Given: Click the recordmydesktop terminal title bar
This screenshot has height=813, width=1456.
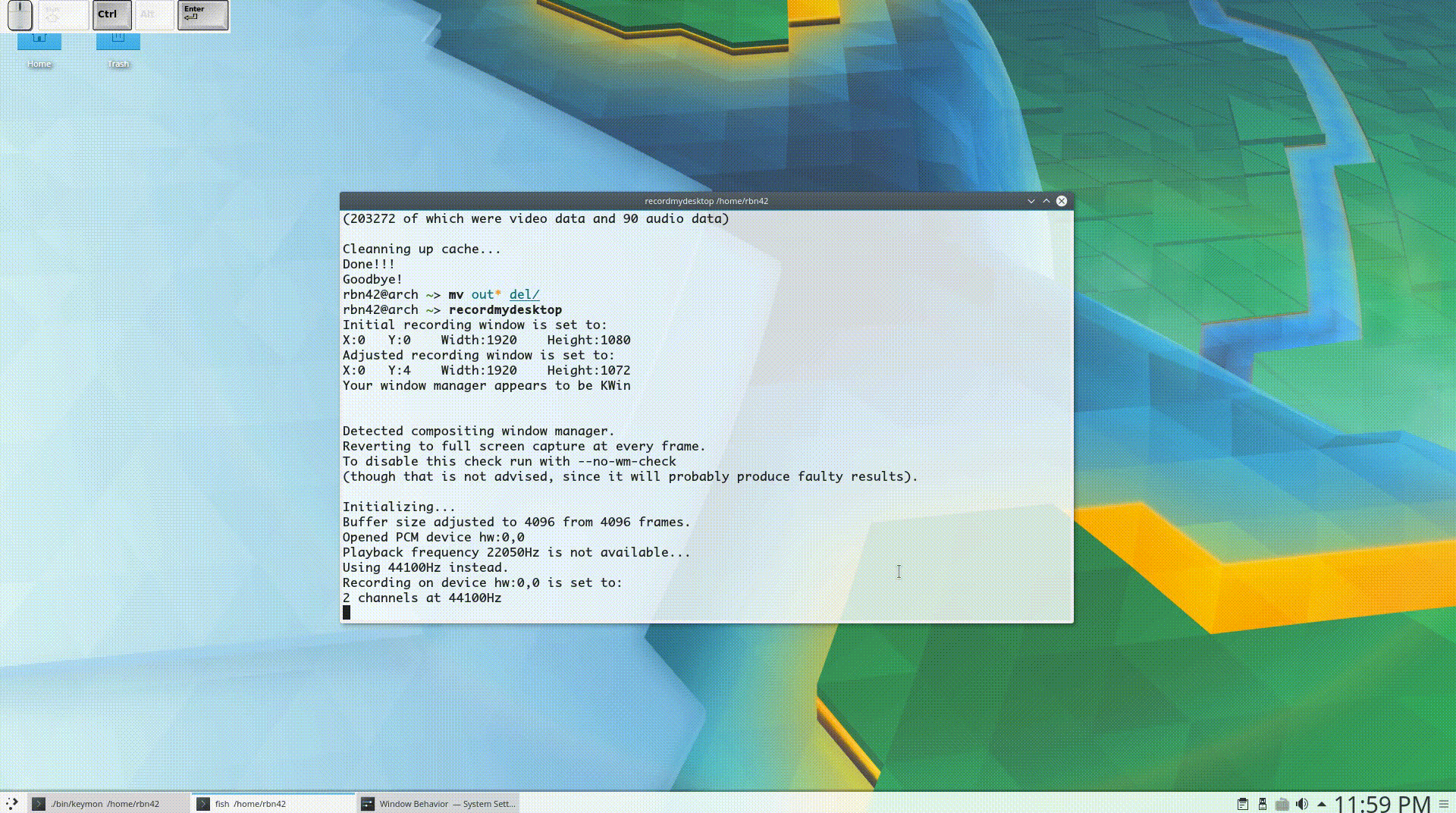Looking at the screenshot, I should [705, 201].
